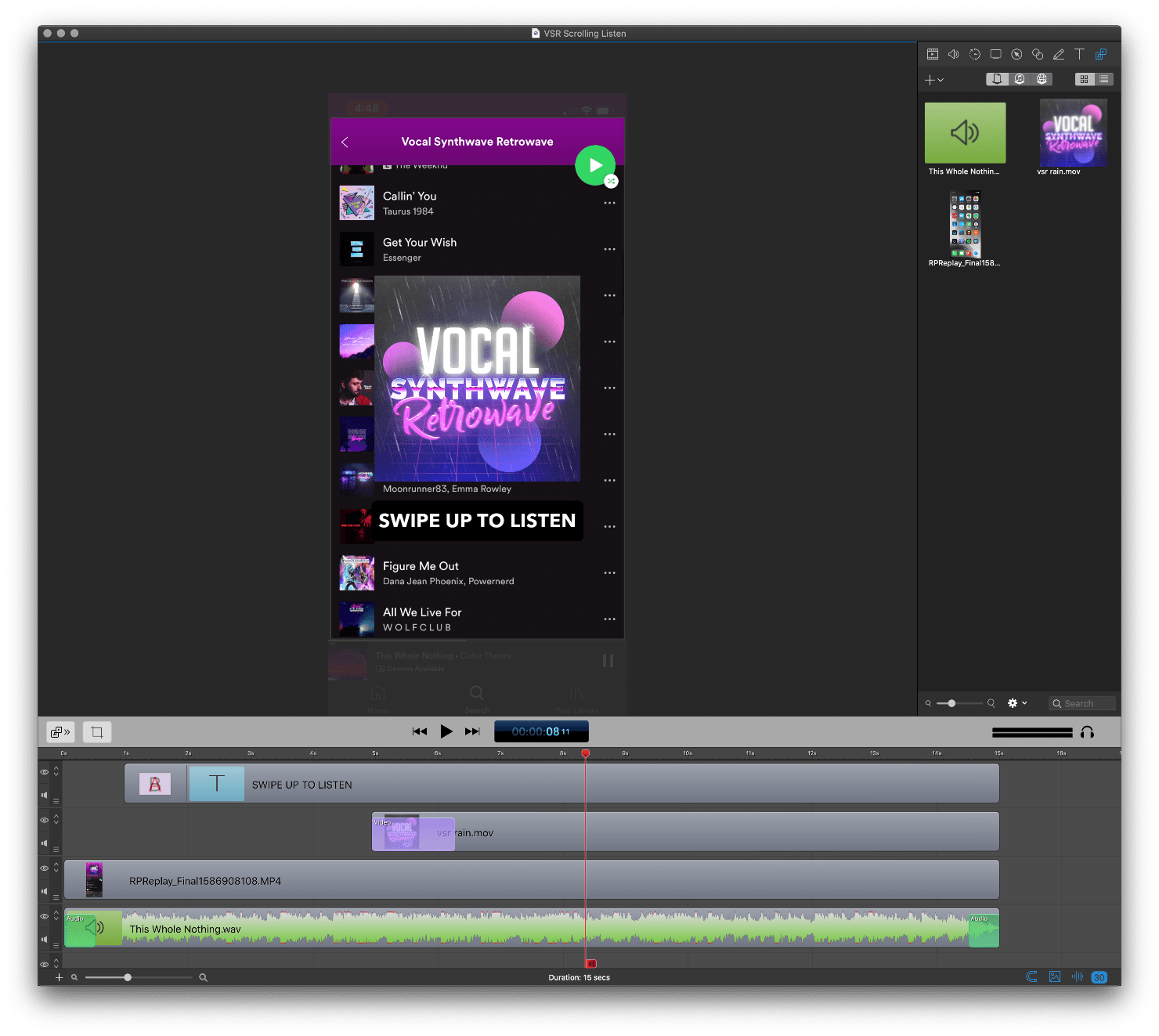The height and width of the screenshot is (1036, 1159).
Task: Open the Text properties panel
Action: (x=1079, y=54)
